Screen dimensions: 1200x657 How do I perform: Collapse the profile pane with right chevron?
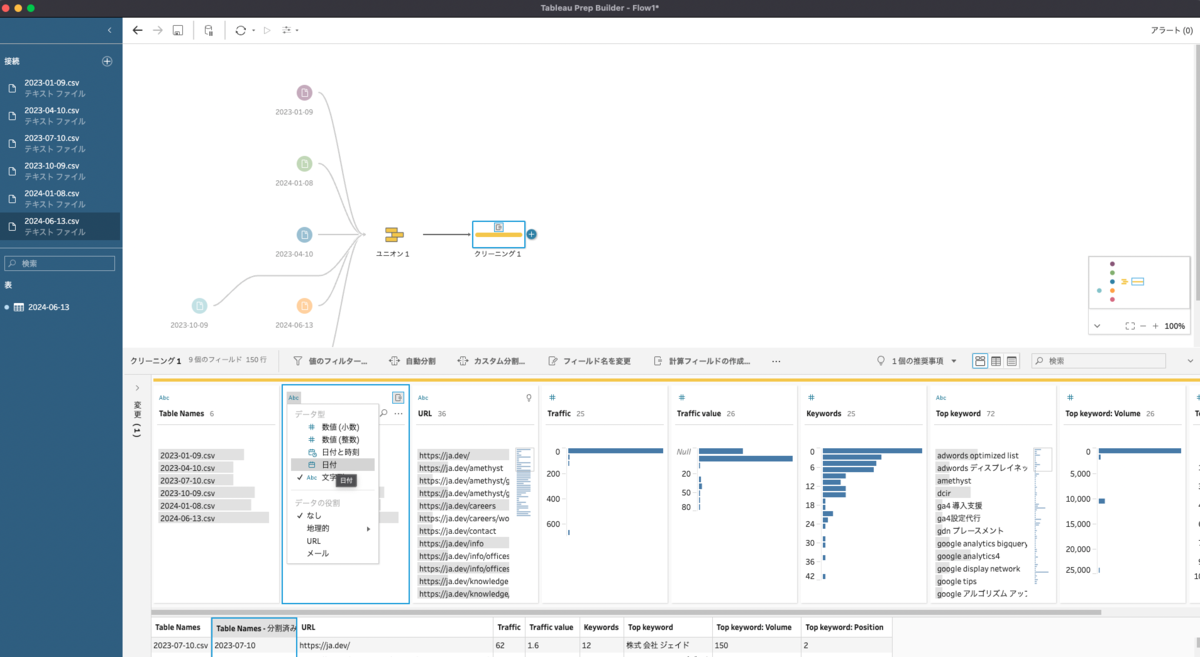tap(1190, 361)
